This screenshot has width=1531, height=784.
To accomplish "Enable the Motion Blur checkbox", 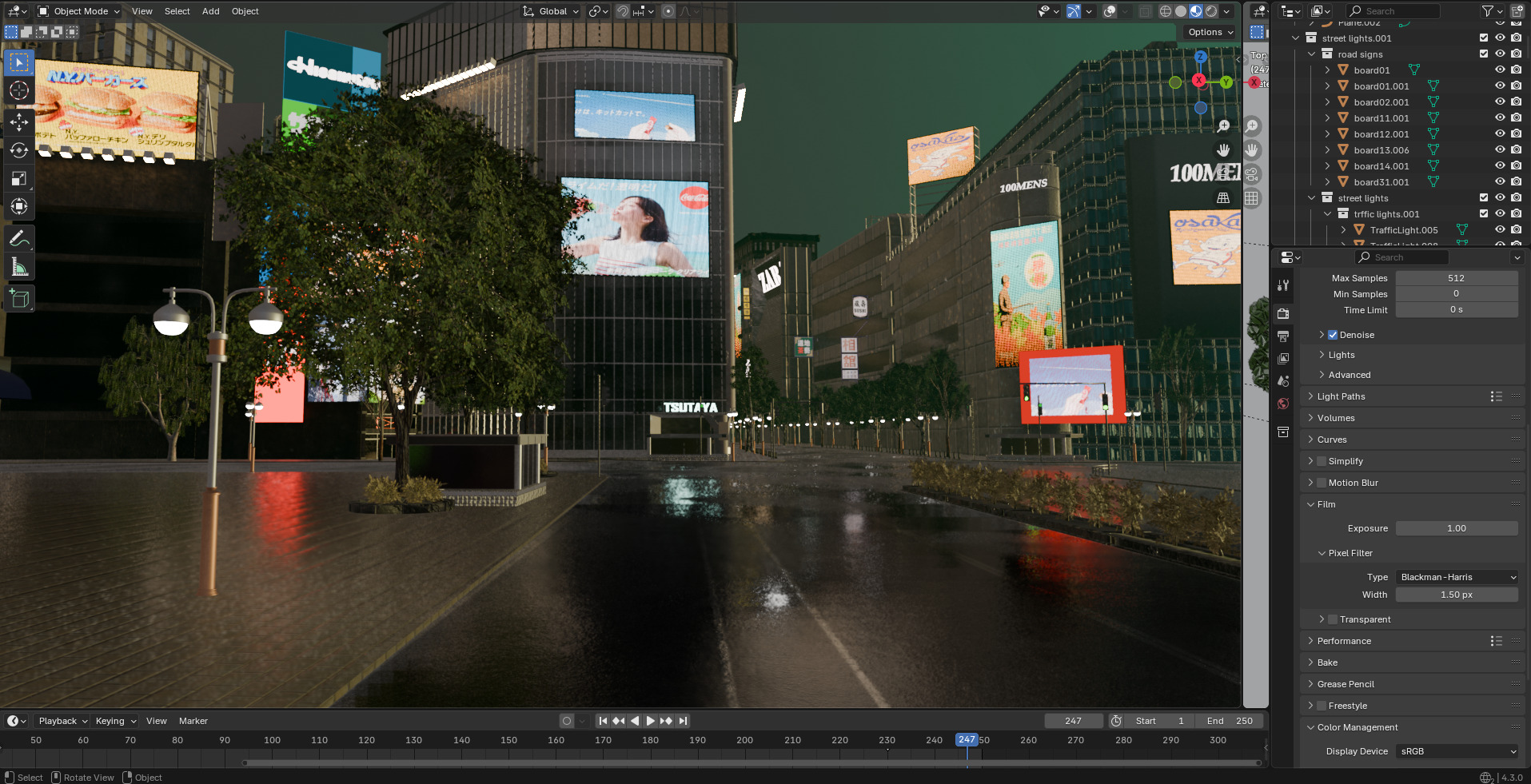I will (1322, 483).
